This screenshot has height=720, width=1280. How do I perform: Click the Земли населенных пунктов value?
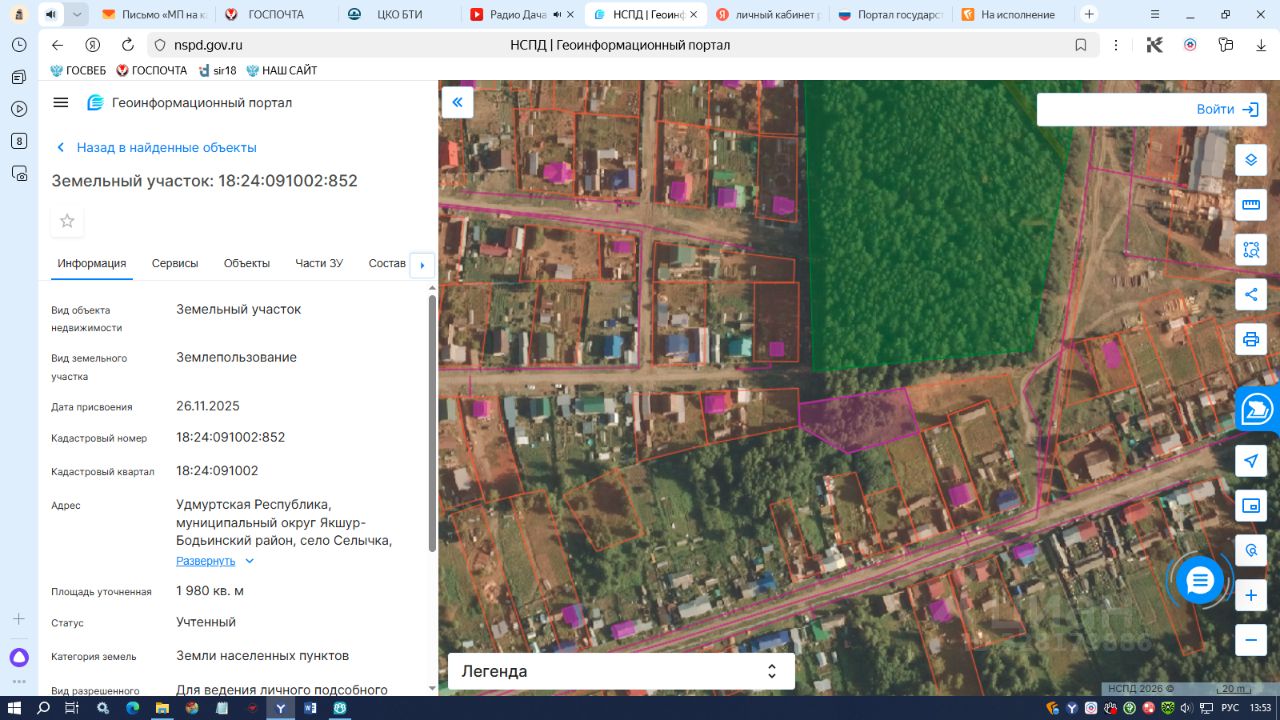263,656
